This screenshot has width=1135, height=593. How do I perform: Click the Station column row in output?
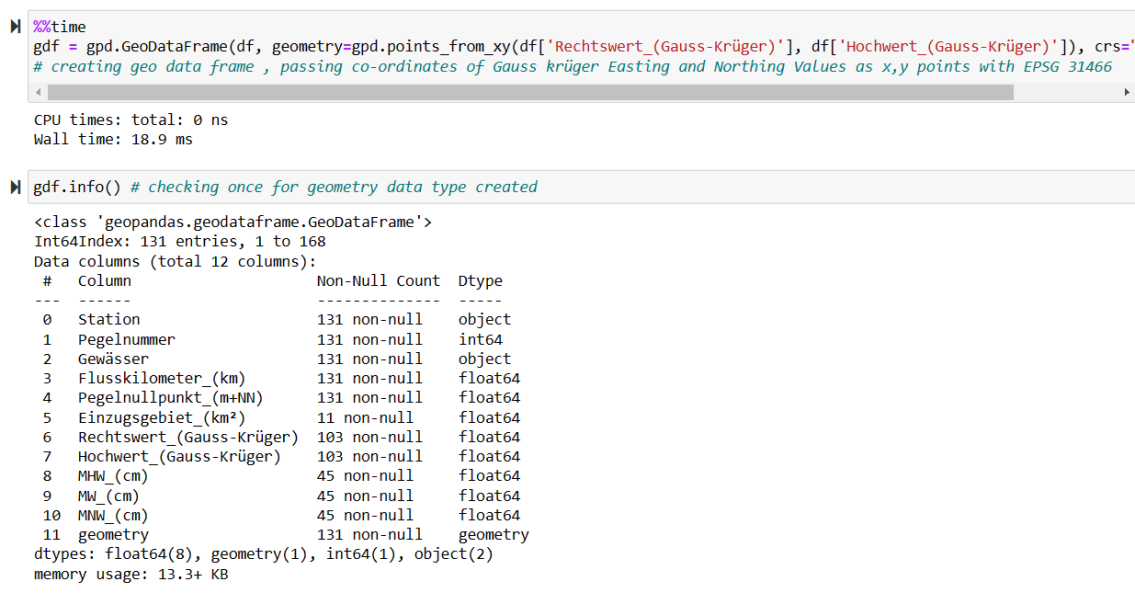109,319
